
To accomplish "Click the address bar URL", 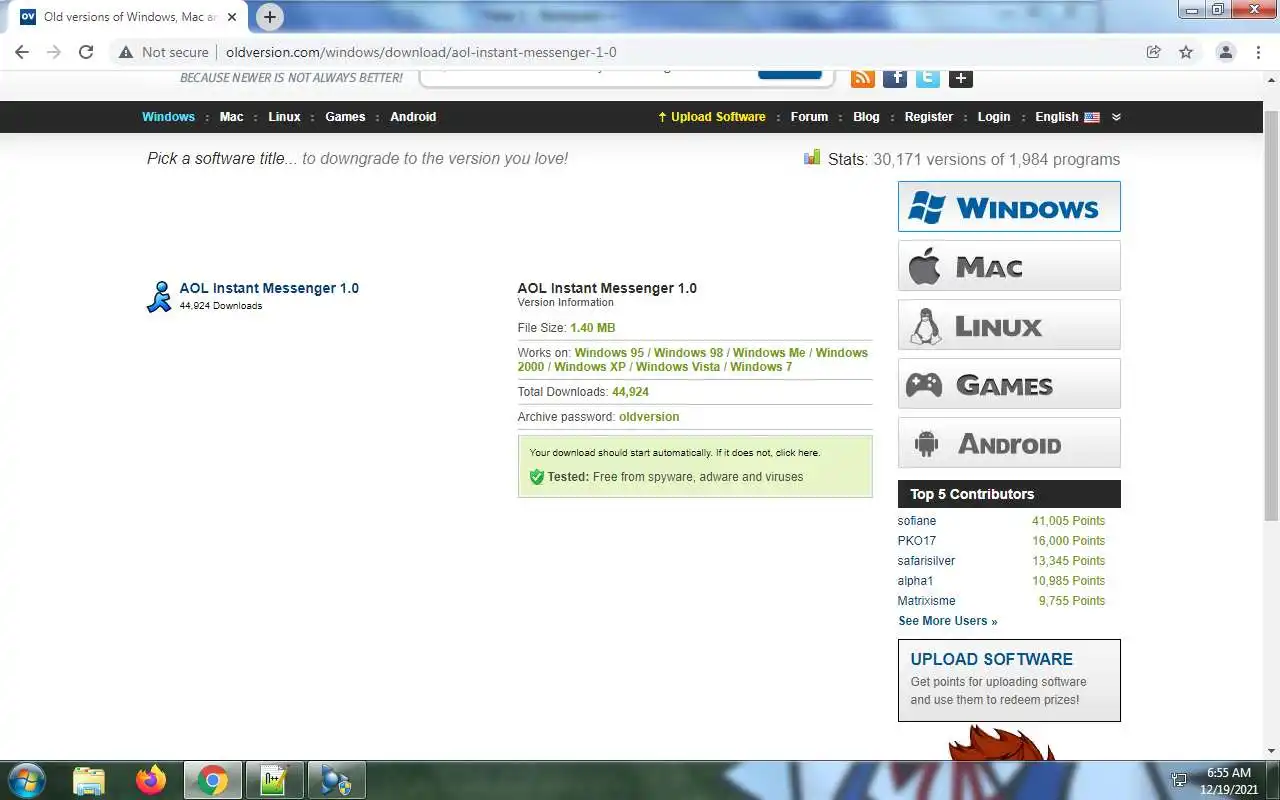I will [421, 52].
